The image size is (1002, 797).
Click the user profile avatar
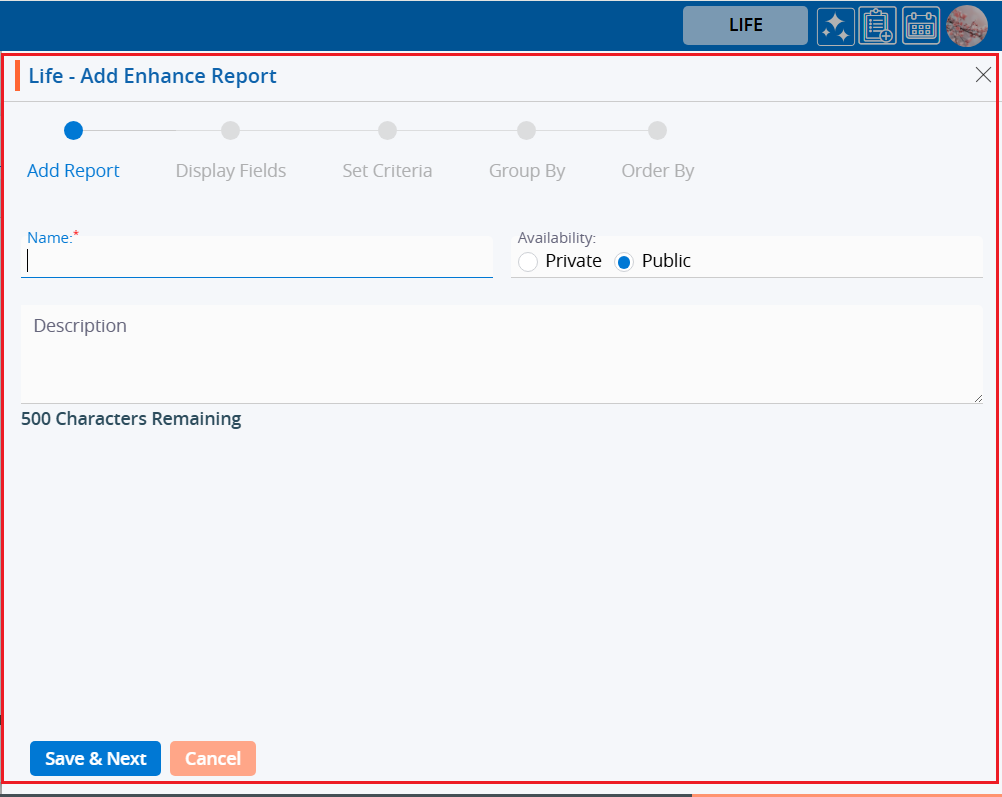(966, 26)
